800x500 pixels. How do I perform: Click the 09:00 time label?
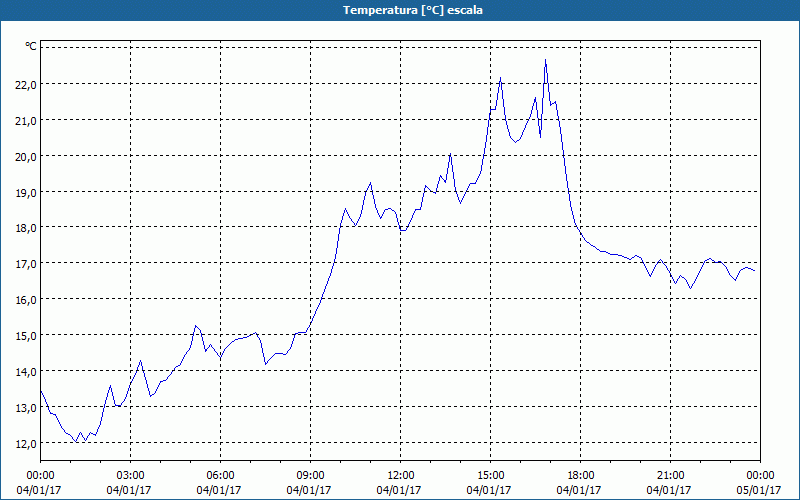pos(310,475)
